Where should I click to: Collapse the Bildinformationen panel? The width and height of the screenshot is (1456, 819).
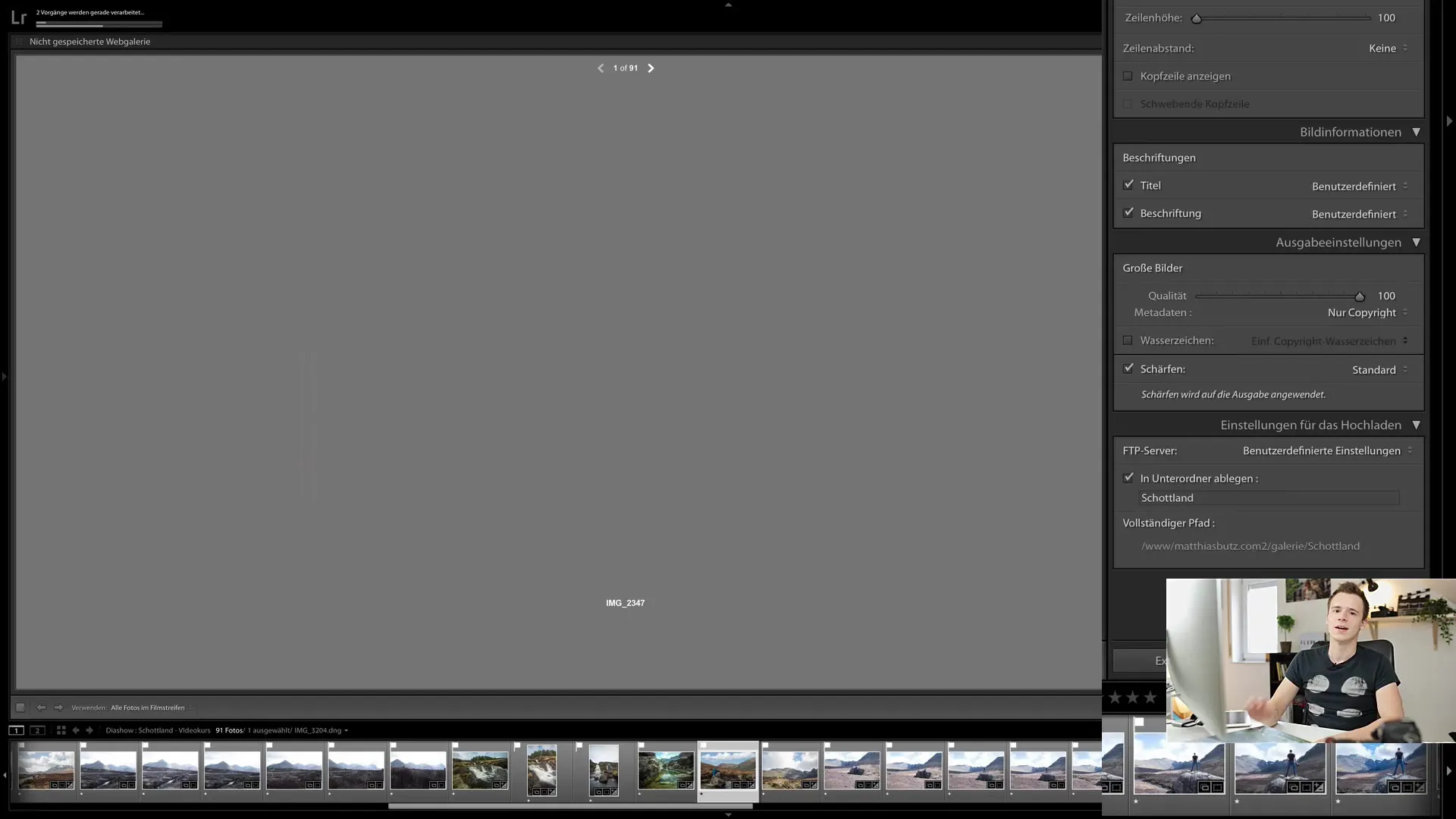[1416, 132]
